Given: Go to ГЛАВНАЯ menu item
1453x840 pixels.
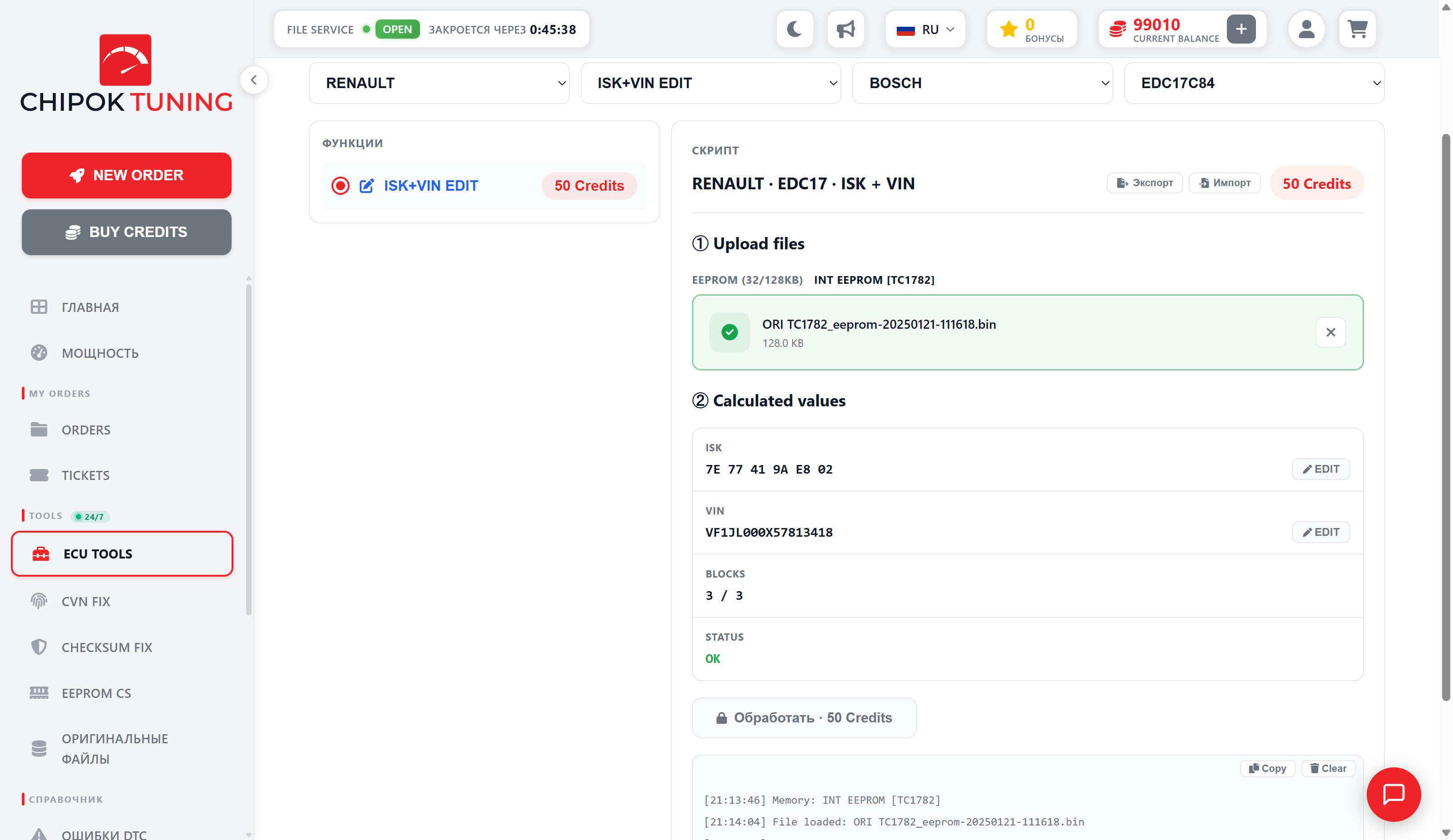Looking at the screenshot, I should 122,307.
